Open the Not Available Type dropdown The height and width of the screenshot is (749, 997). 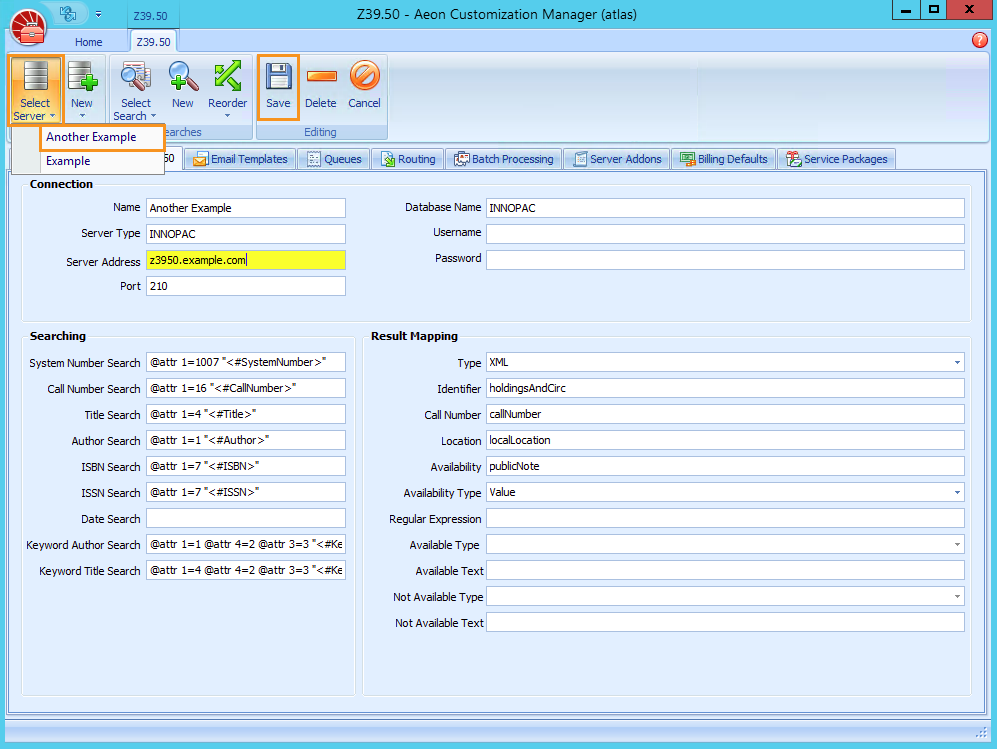pyautogui.click(x=955, y=596)
